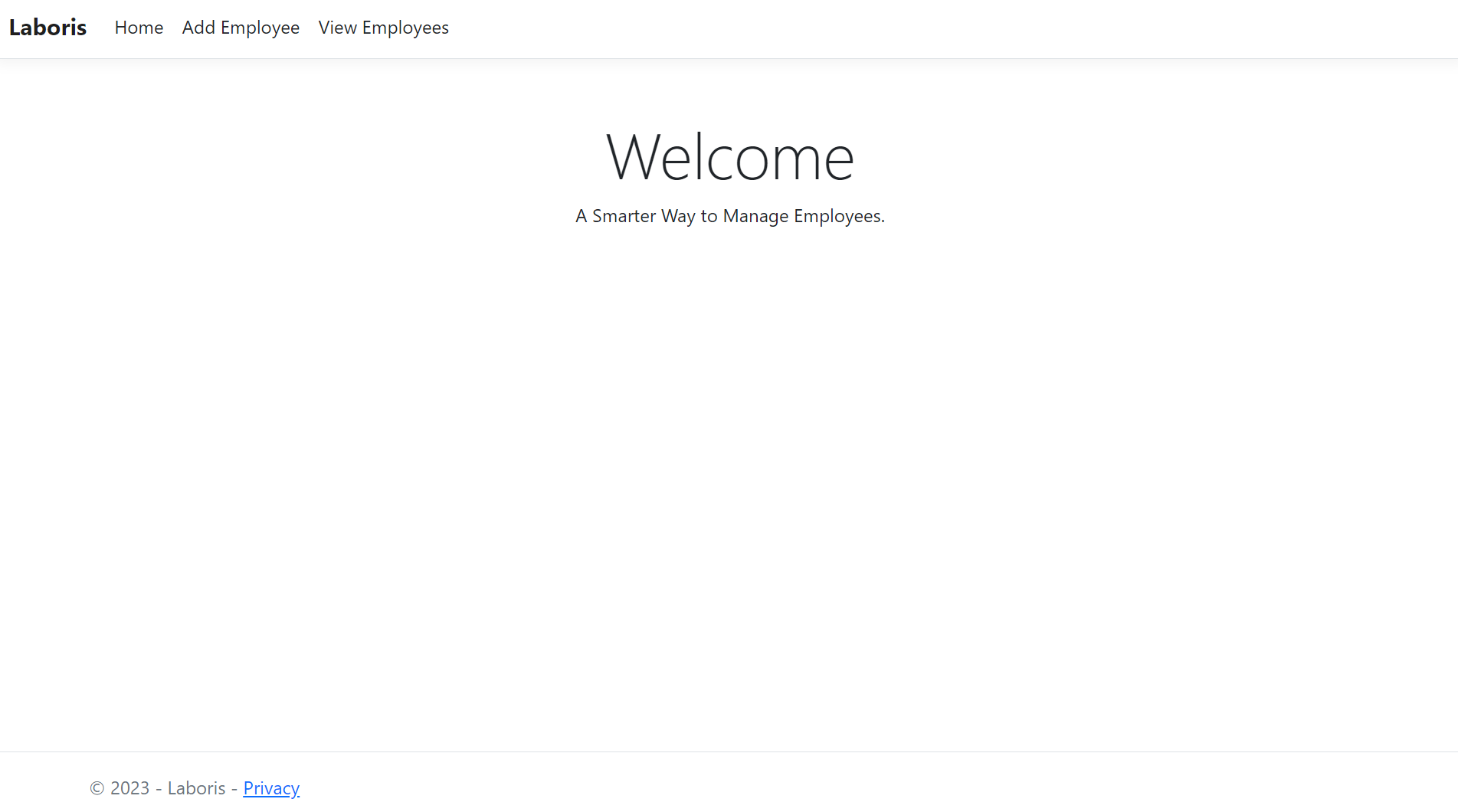Select Home from the top navigation

pos(139,28)
